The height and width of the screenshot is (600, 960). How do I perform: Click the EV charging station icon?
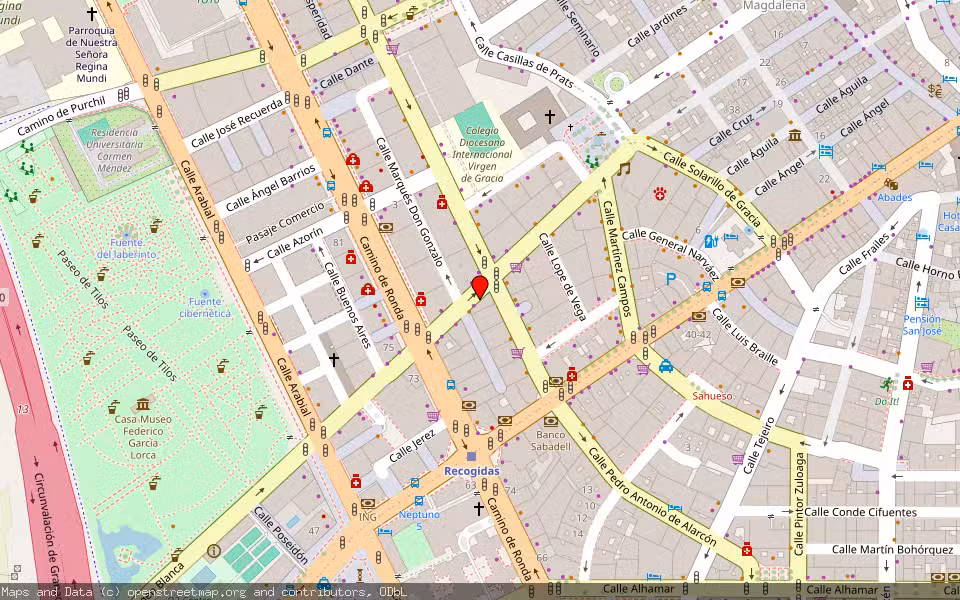point(711,241)
